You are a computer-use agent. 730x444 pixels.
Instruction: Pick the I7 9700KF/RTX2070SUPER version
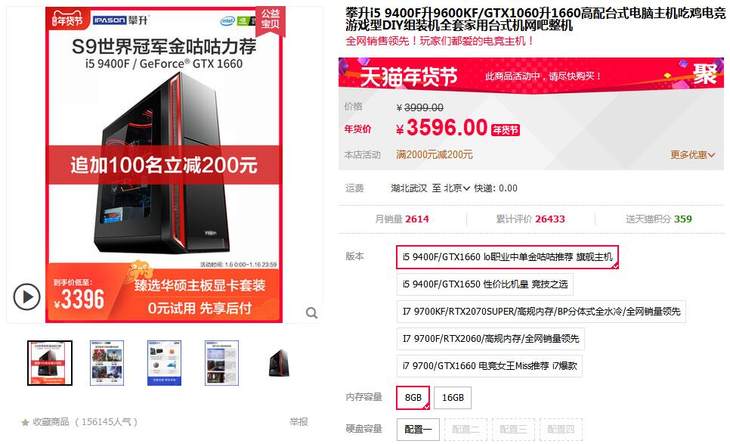pyautogui.click(x=541, y=311)
